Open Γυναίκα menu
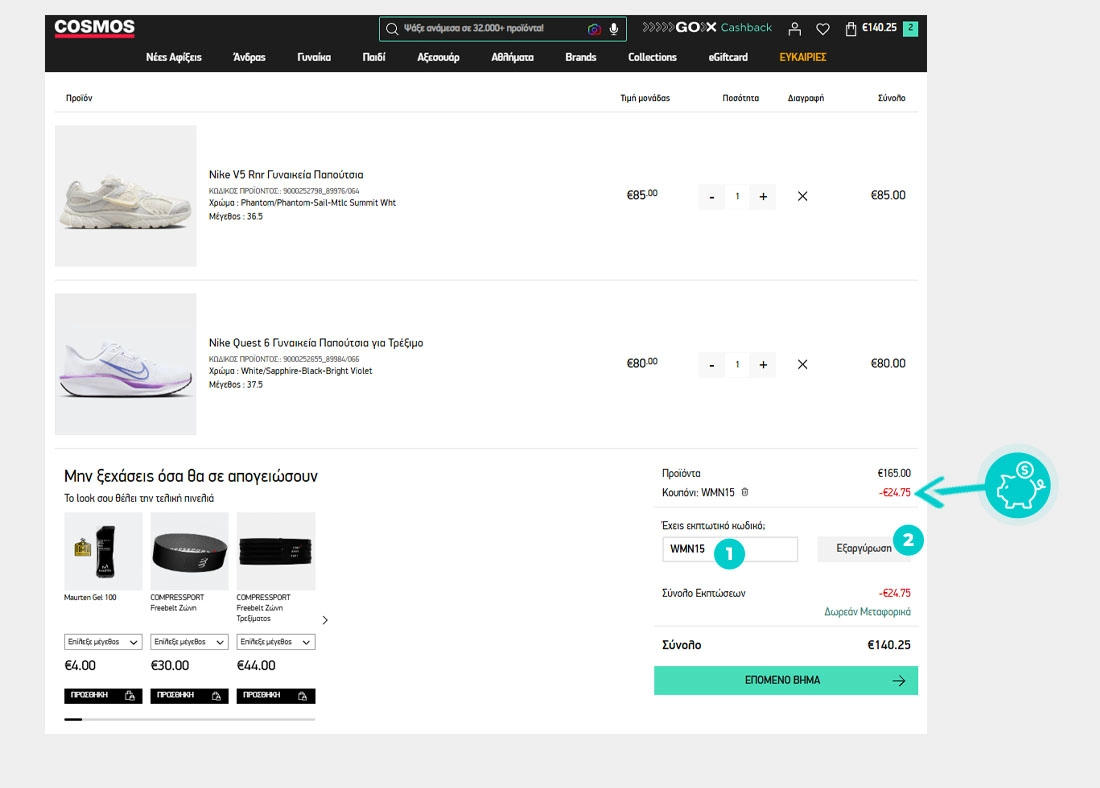Image resolution: width=1100 pixels, height=788 pixels. pyautogui.click(x=314, y=58)
